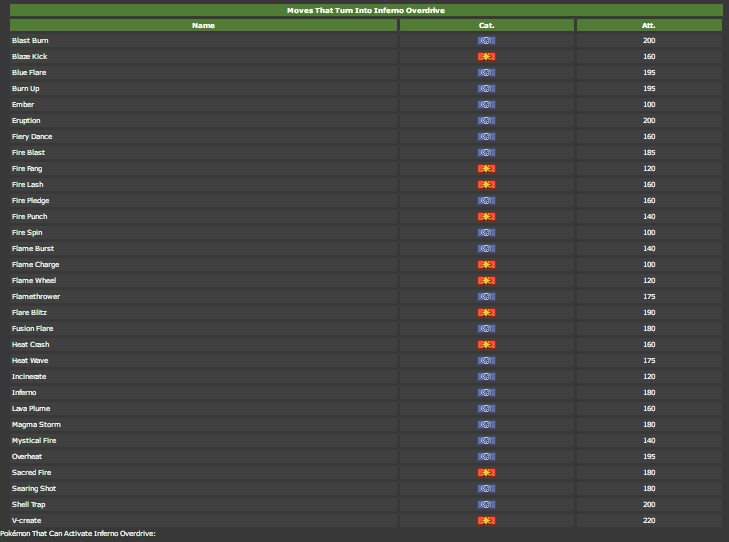Click the category icon in Fire Spin row
The height and width of the screenshot is (542, 729).
(x=486, y=232)
